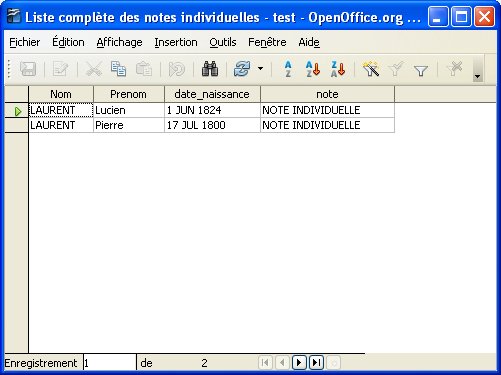
Task: Open the Édition menu
Action: (x=68, y=42)
